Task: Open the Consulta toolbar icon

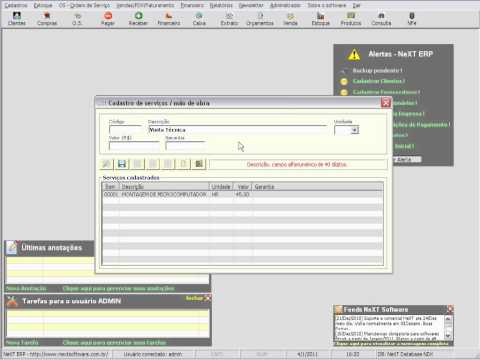Action: pos(381,19)
